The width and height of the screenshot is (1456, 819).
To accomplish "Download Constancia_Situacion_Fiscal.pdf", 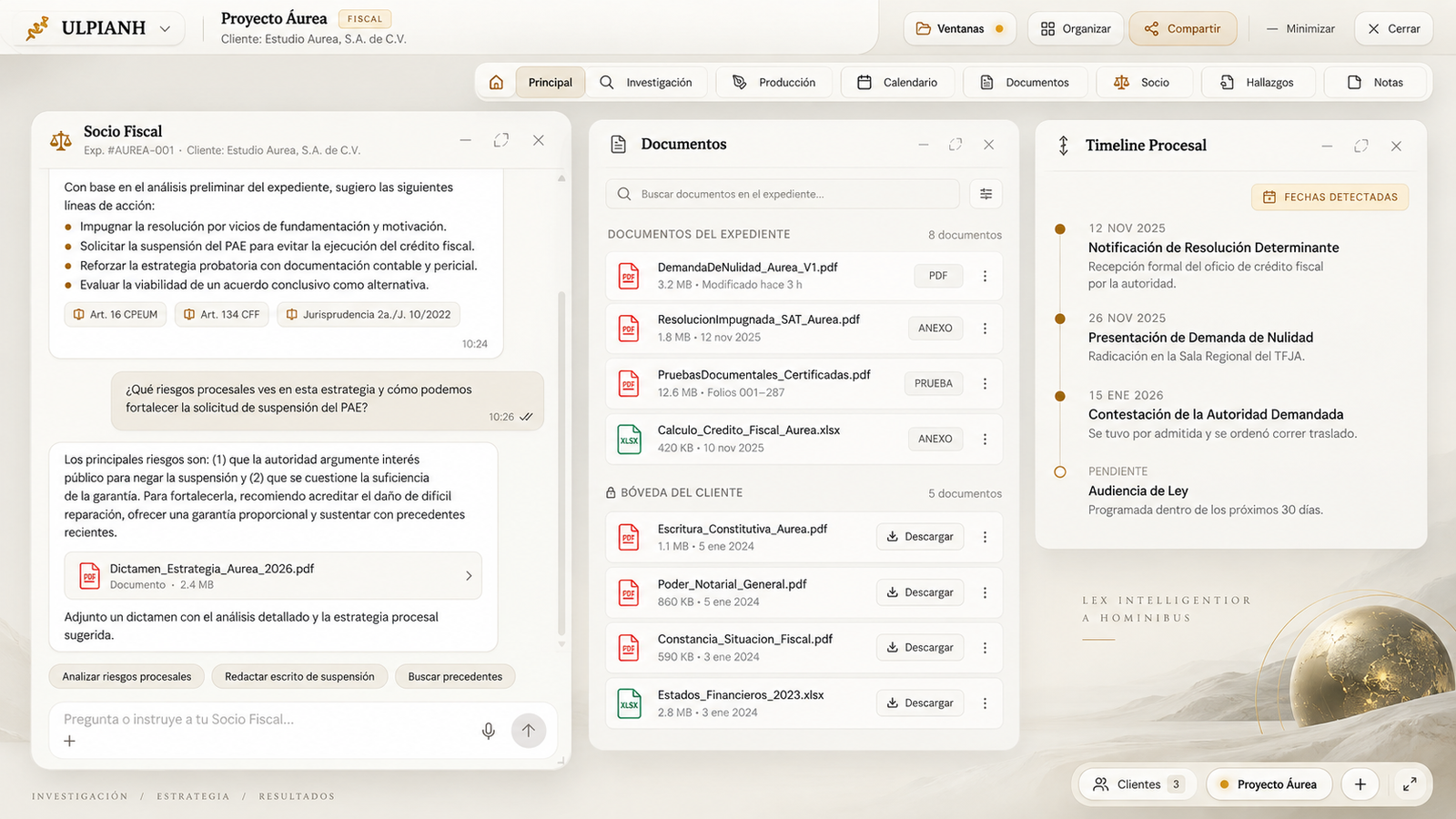I will (x=920, y=648).
